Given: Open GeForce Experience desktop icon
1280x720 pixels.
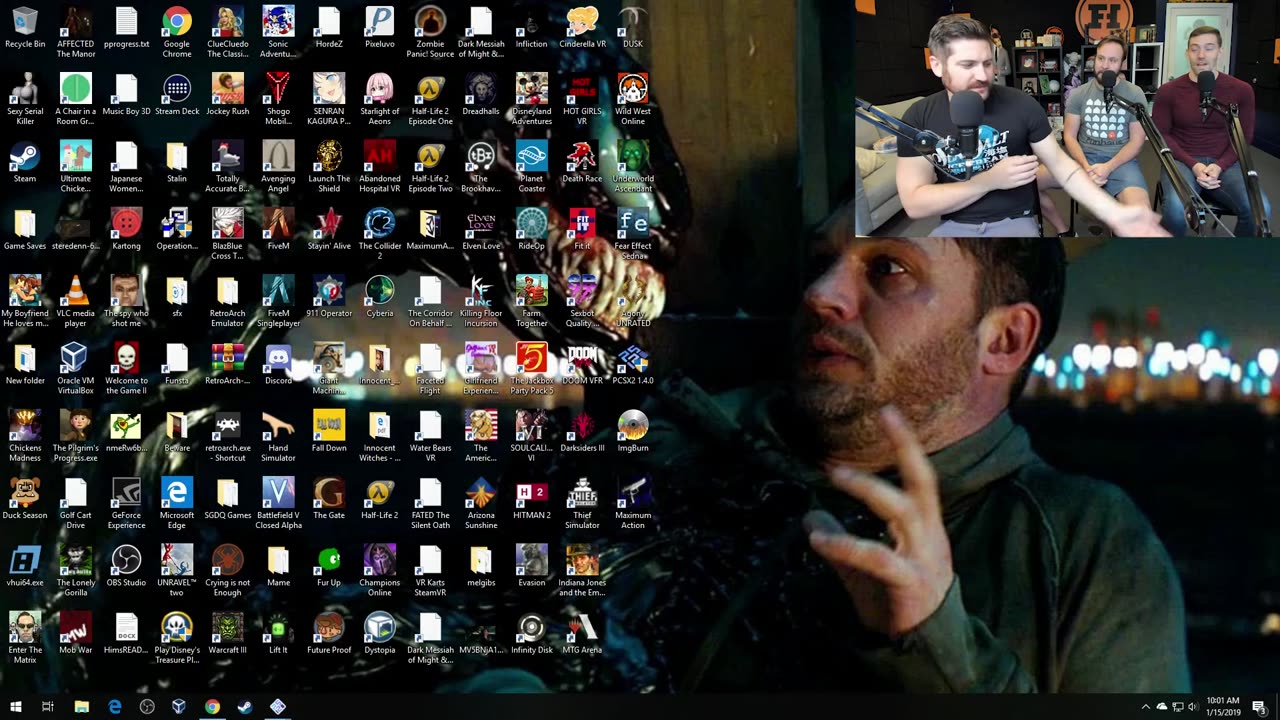Looking at the screenshot, I should [x=126, y=504].
